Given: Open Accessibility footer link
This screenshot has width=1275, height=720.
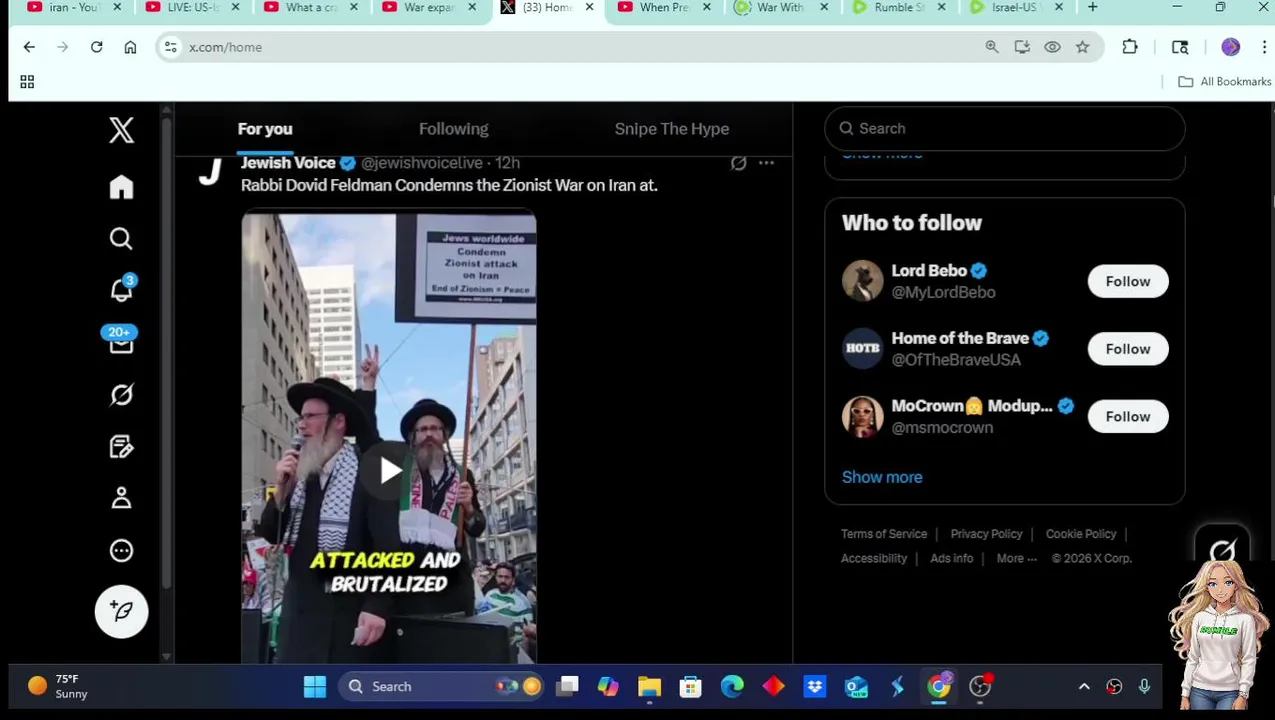Looking at the screenshot, I should (x=874, y=559).
